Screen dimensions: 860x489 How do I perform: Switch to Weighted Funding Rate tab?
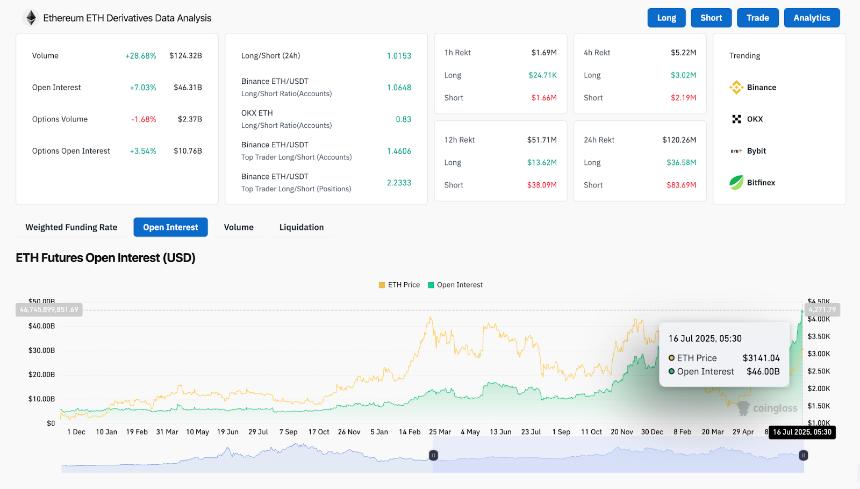coord(71,227)
